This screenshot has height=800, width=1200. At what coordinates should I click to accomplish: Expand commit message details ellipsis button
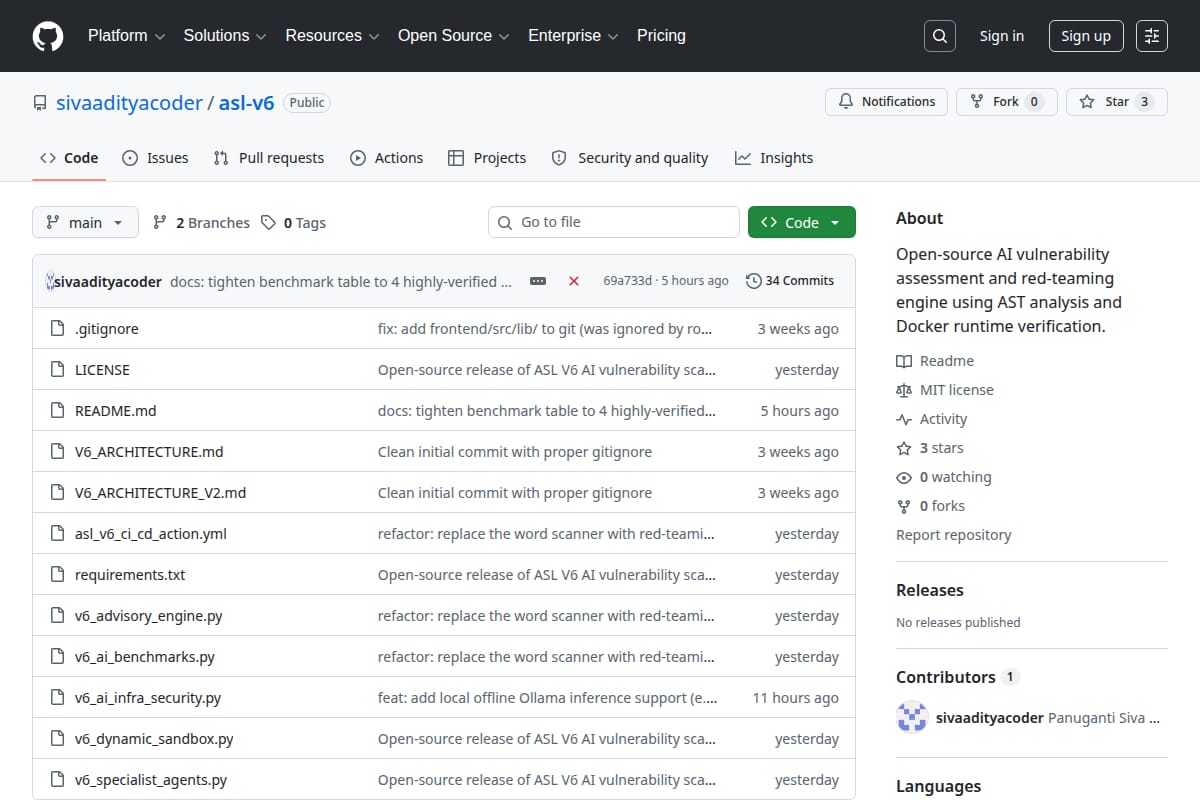(x=538, y=281)
